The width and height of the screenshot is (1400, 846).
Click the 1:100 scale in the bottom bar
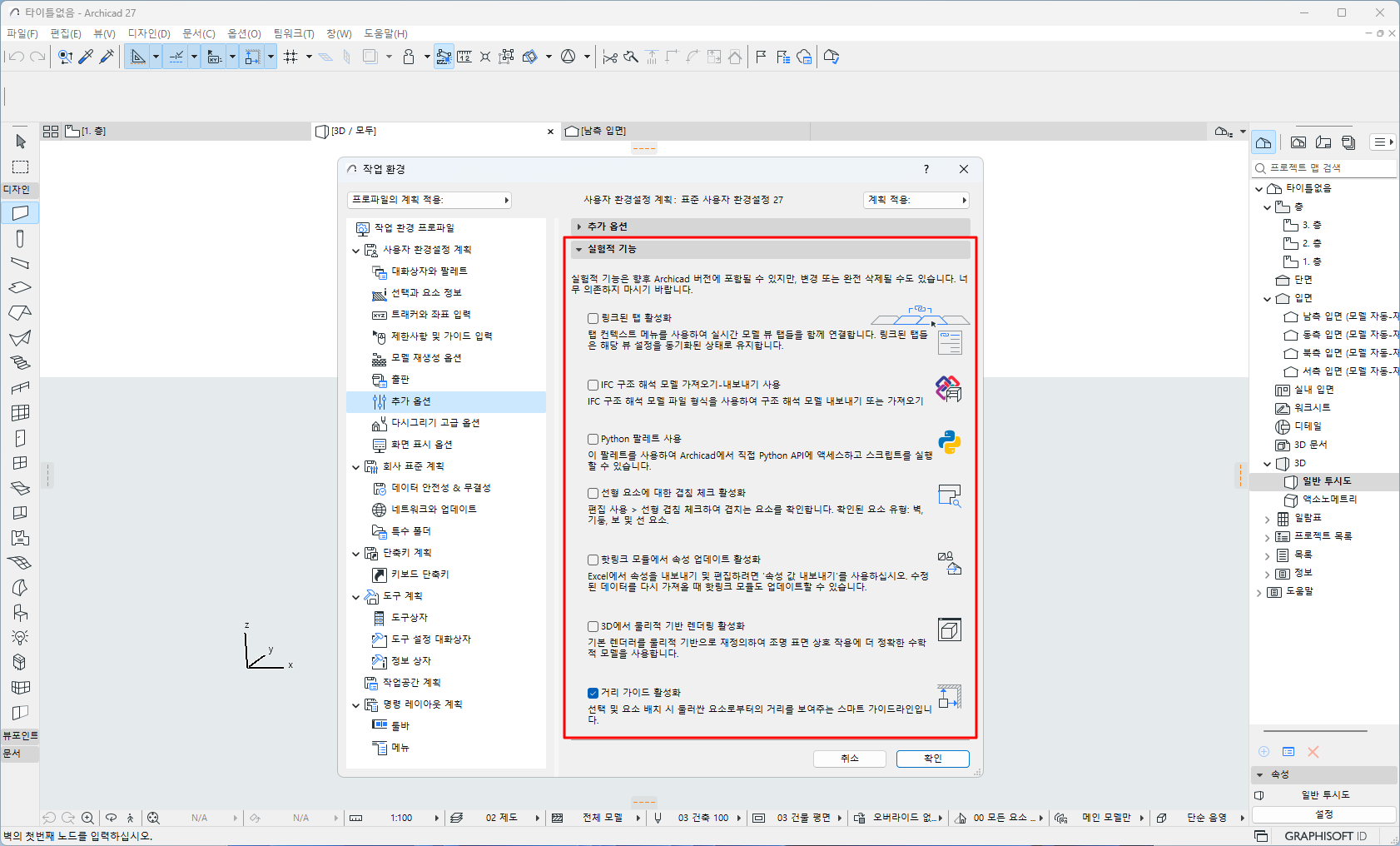click(x=401, y=818)
